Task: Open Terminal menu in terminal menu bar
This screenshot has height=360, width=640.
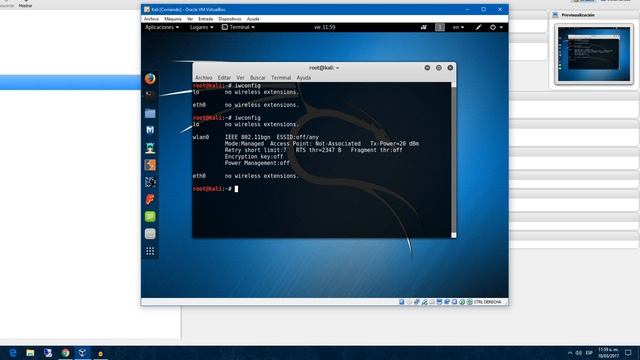Action: pyautogui.click(x=281, y=78)
